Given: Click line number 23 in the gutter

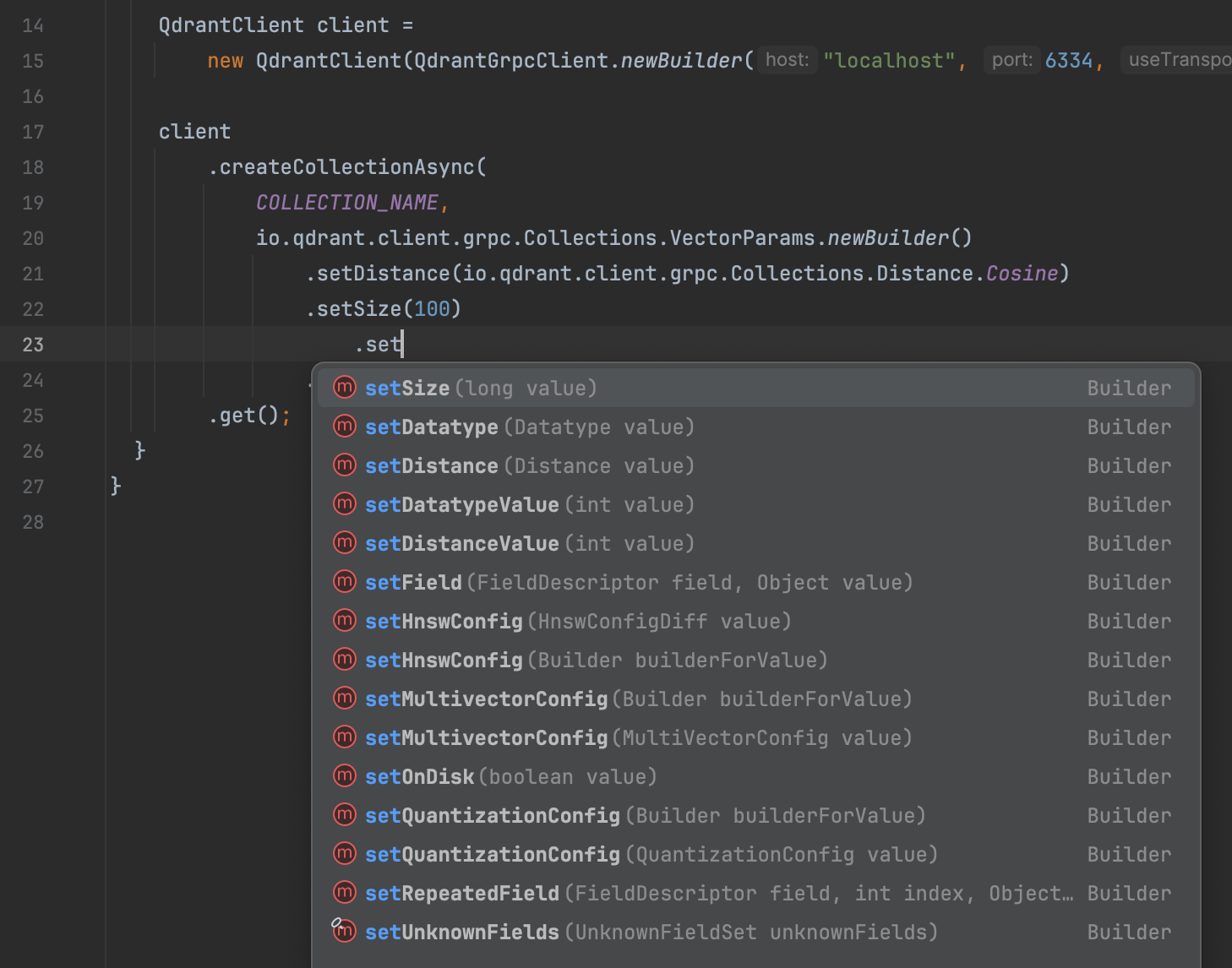Looking at the screenshot, I should click(33, 345).
